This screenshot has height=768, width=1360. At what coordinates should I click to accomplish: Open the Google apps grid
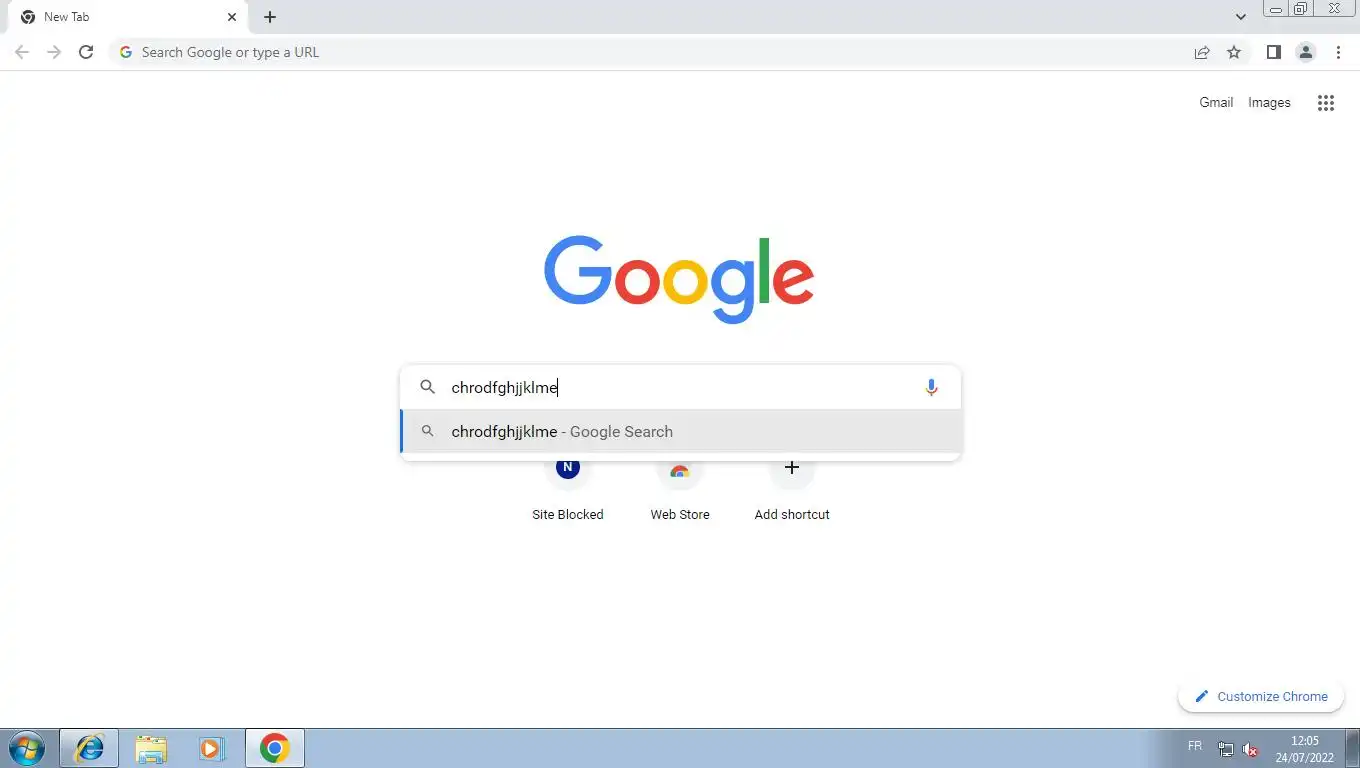point(1326,103)
